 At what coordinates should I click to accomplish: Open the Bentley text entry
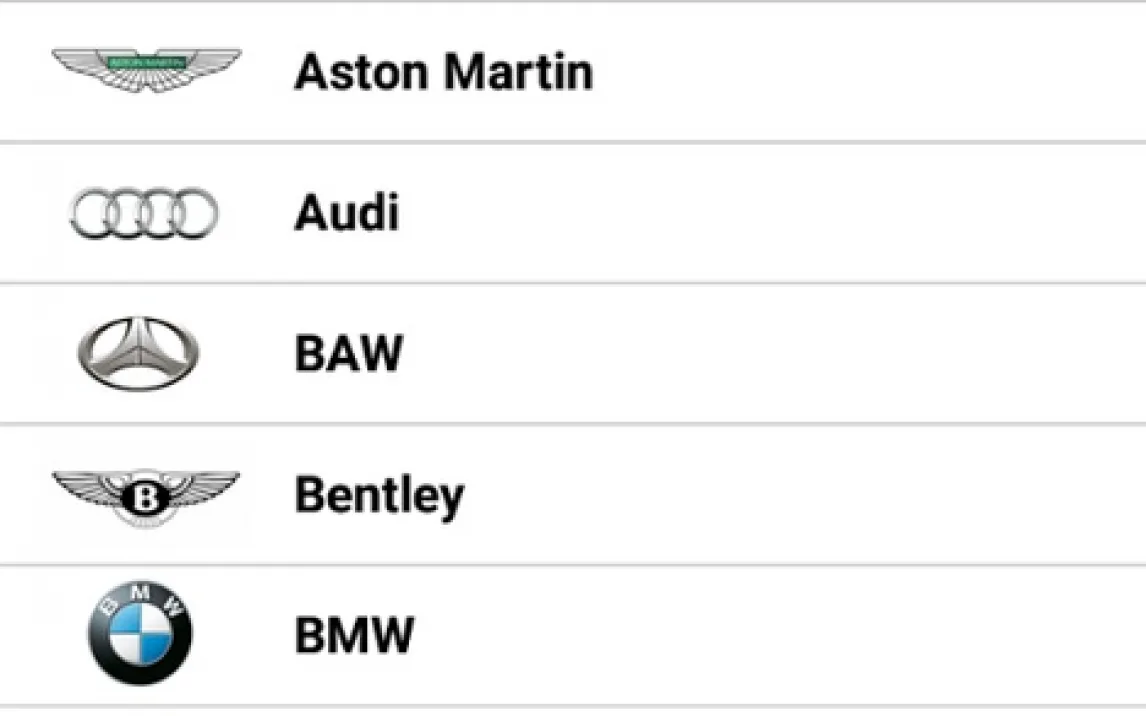point(379,496)
